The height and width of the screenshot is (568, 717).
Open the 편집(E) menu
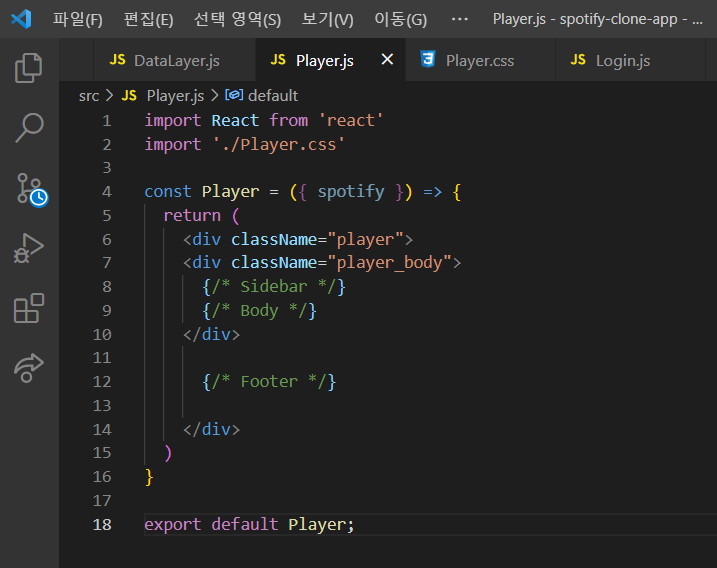[149, 19]
